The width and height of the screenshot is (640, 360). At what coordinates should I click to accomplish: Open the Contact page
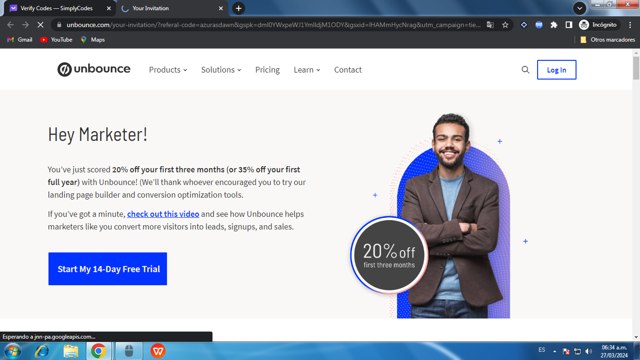click(348, 70)
